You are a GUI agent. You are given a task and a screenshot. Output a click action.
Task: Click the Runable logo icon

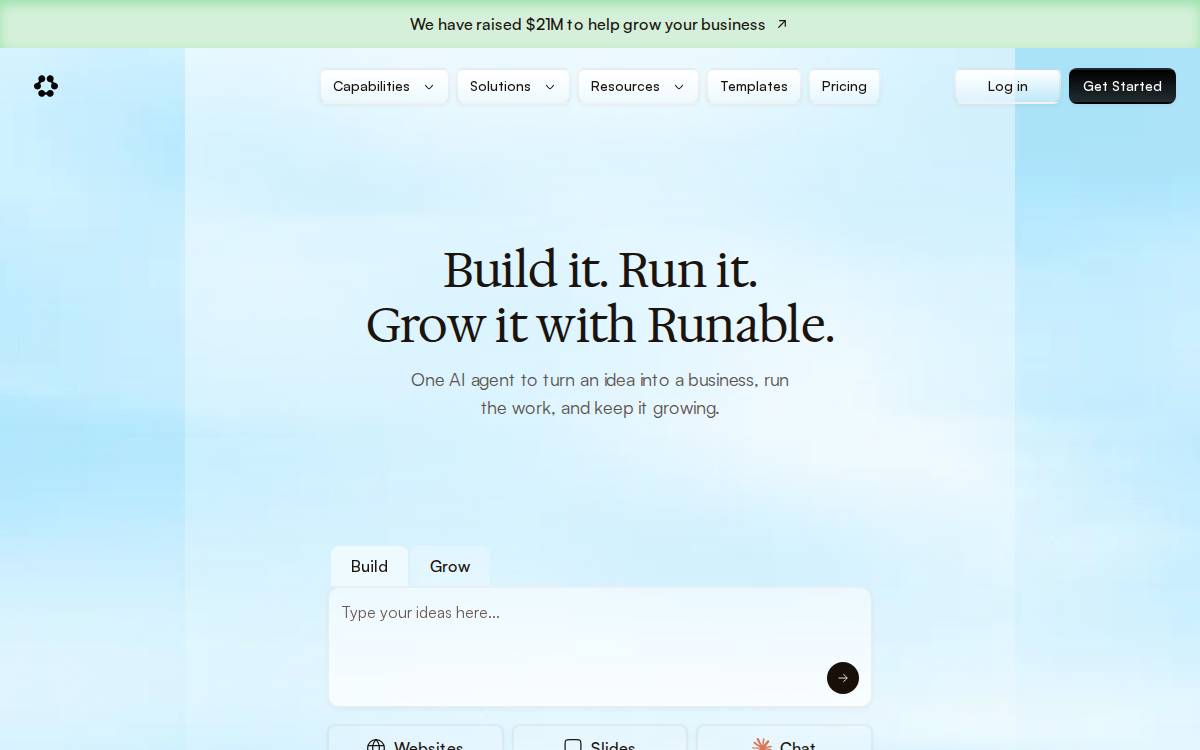pos(46,86)
